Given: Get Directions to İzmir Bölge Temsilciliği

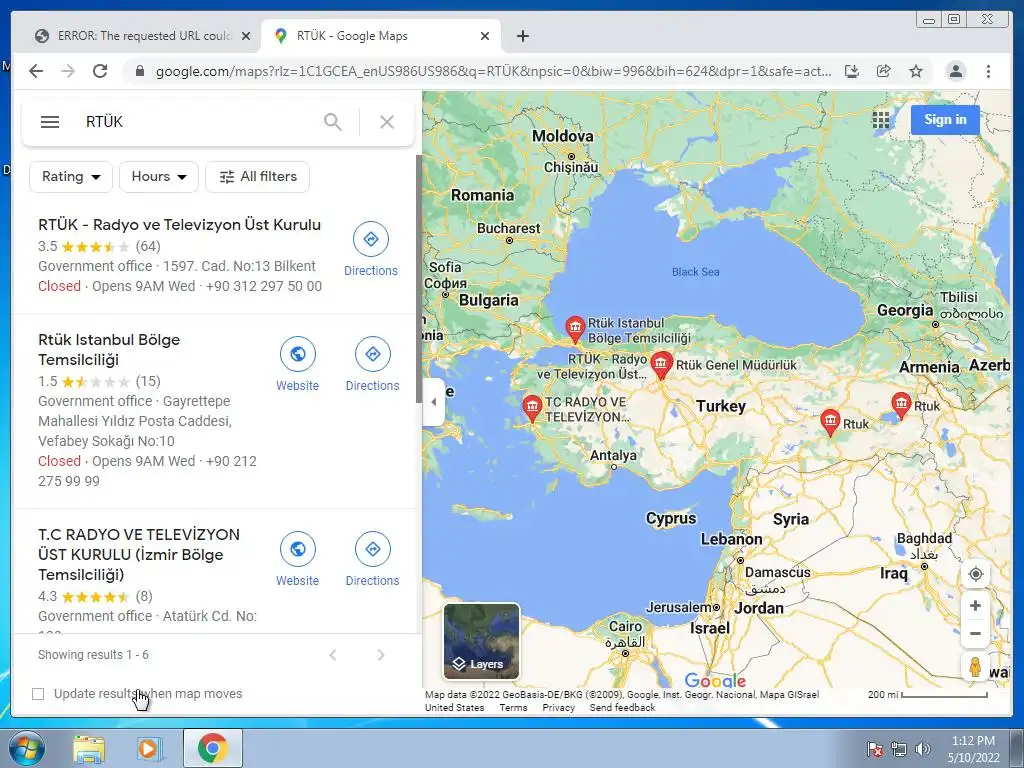Looking at the screenshot, I should point(372,560).
